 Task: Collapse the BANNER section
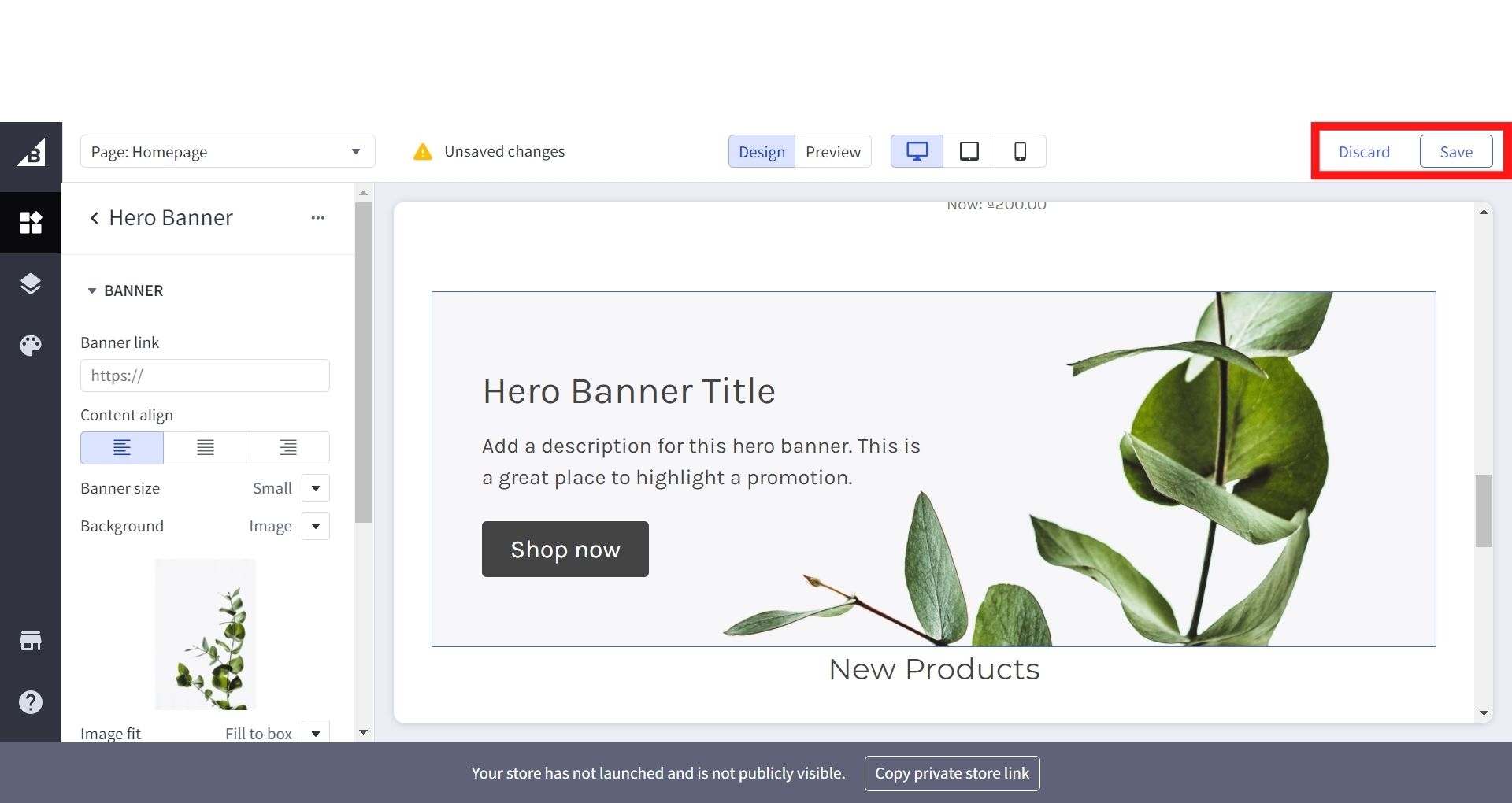[92, 290]
